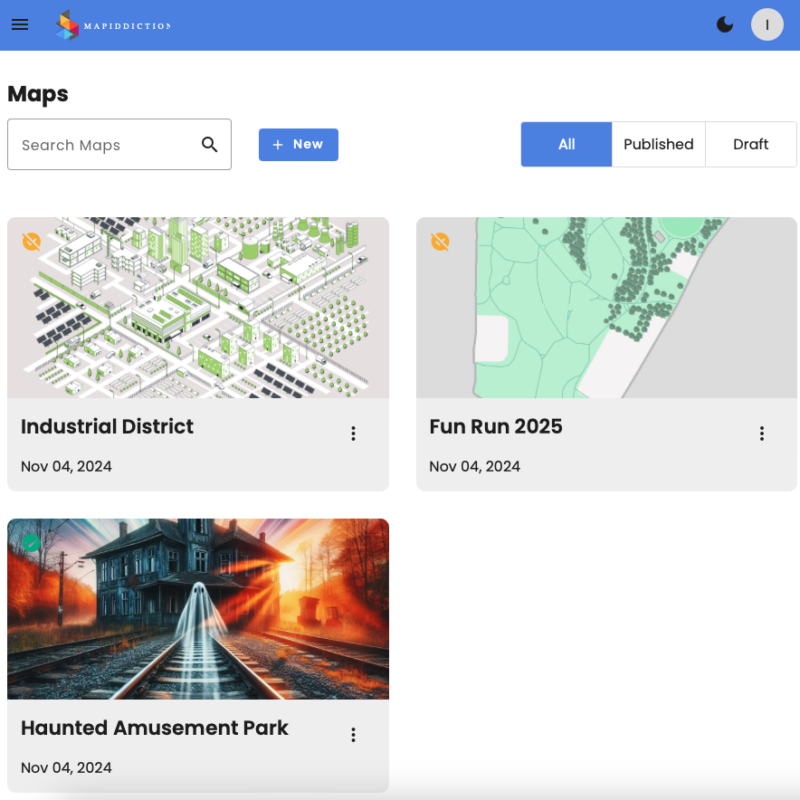The width and height of the screenshot is (800, 800).
Task: Open Haunted Amusement Park three-dot options menu
Action: [353, 734]
